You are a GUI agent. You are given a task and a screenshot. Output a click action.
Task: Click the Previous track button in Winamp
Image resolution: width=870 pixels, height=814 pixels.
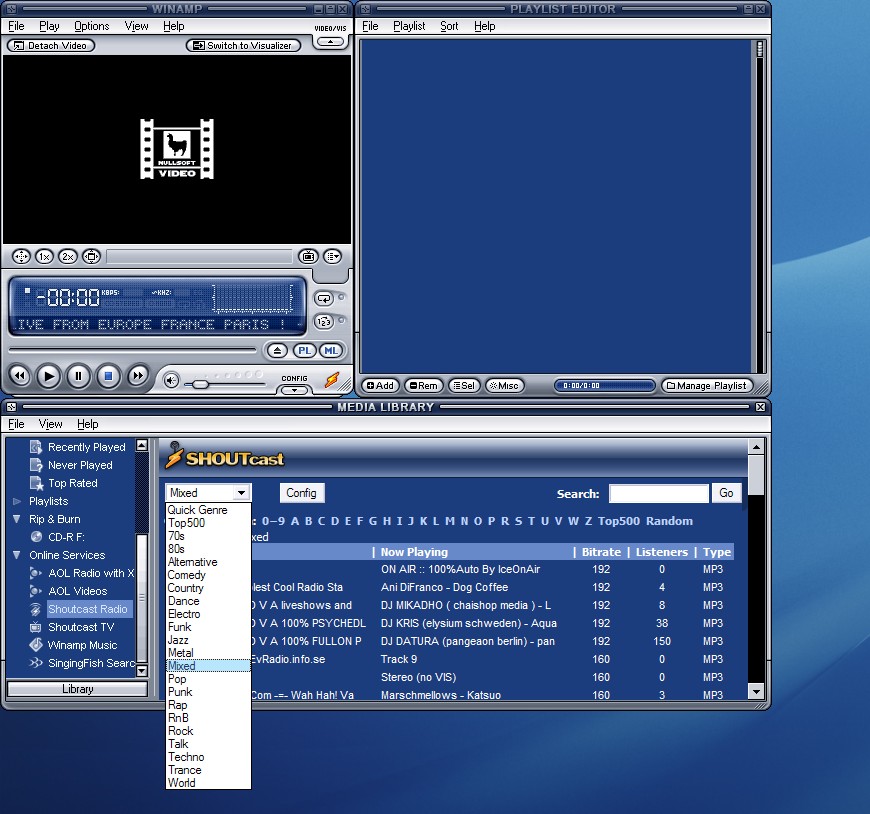click(x=19, y=376)
